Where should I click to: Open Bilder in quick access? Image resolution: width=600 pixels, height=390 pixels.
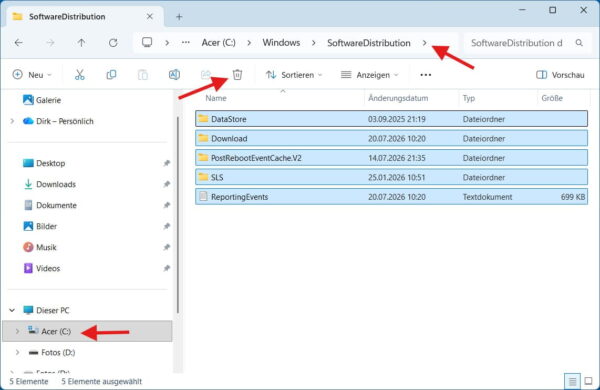[x=40, y=227]
